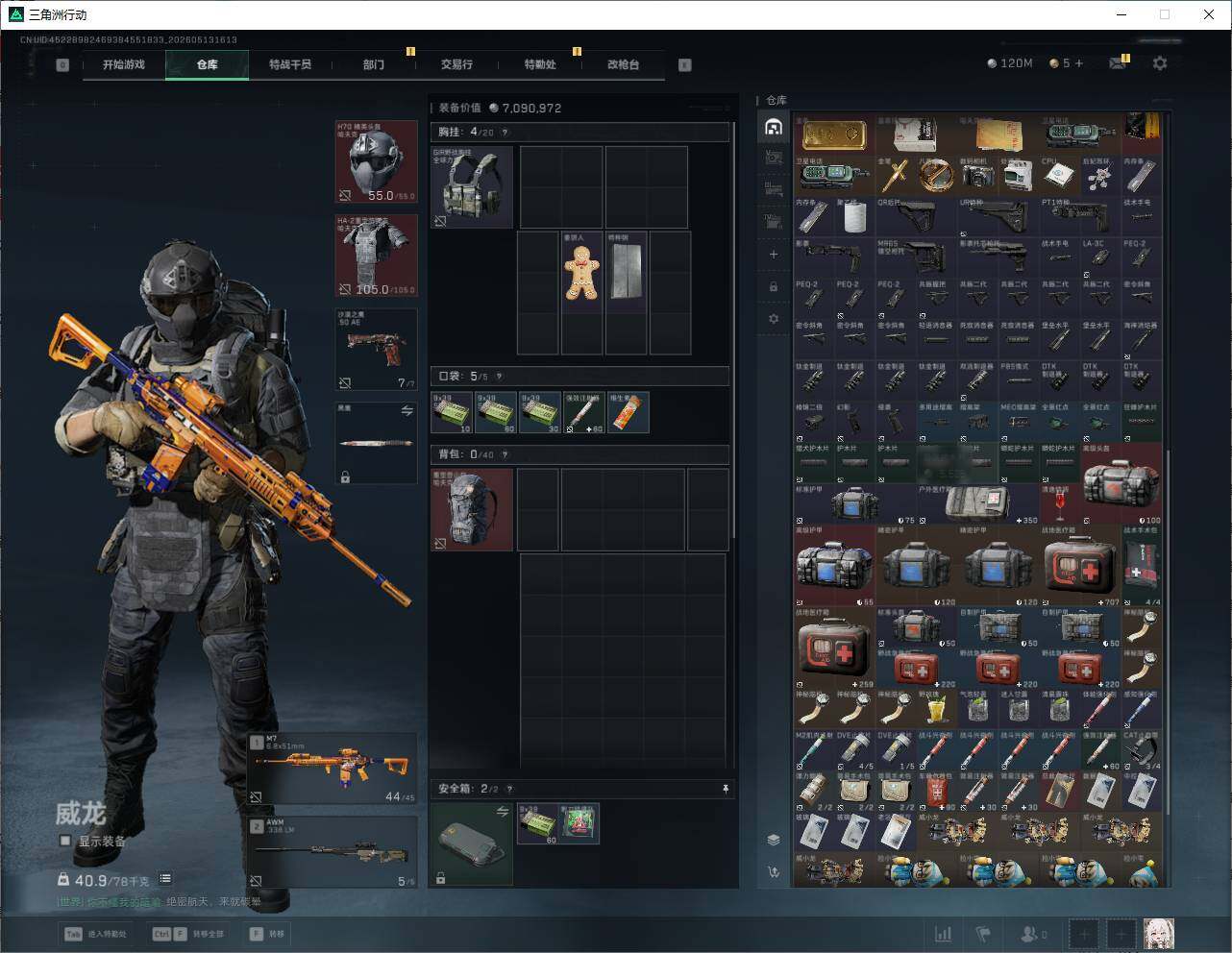Click the F 转移 shortcut button
The image size is (1232, 953).
268,934
